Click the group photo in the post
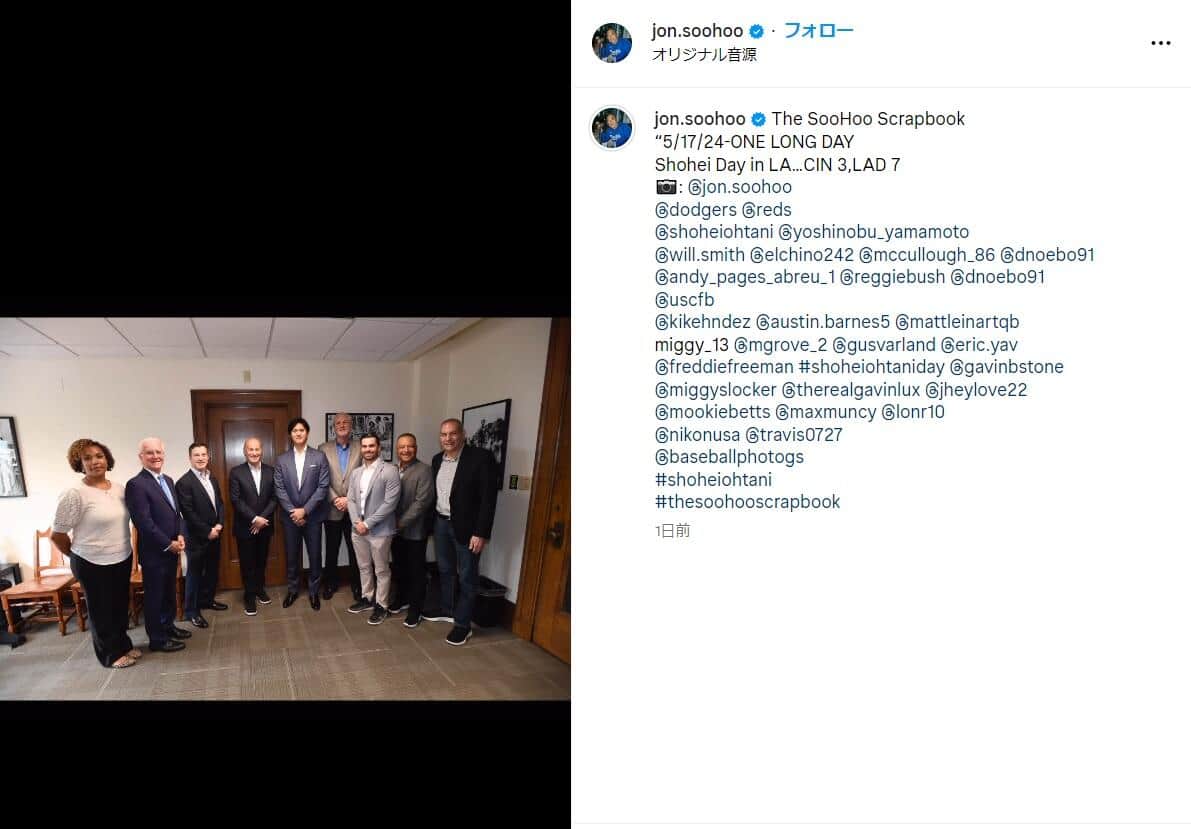This screenshot has height=829, width=1191. click(x=285, y=509)
